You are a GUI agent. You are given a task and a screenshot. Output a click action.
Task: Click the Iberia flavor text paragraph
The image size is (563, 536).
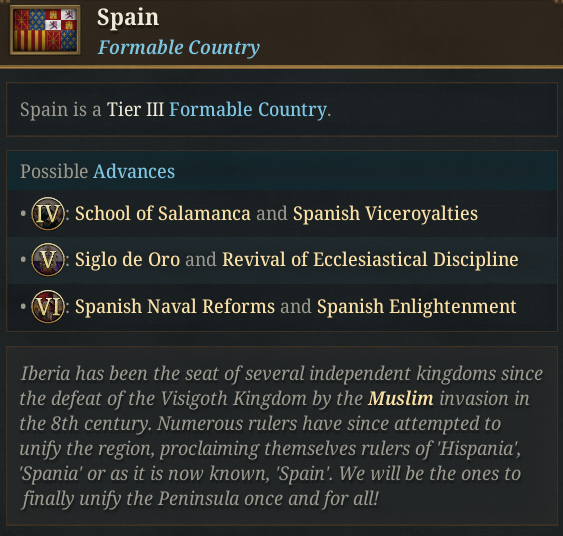(282, 436)
